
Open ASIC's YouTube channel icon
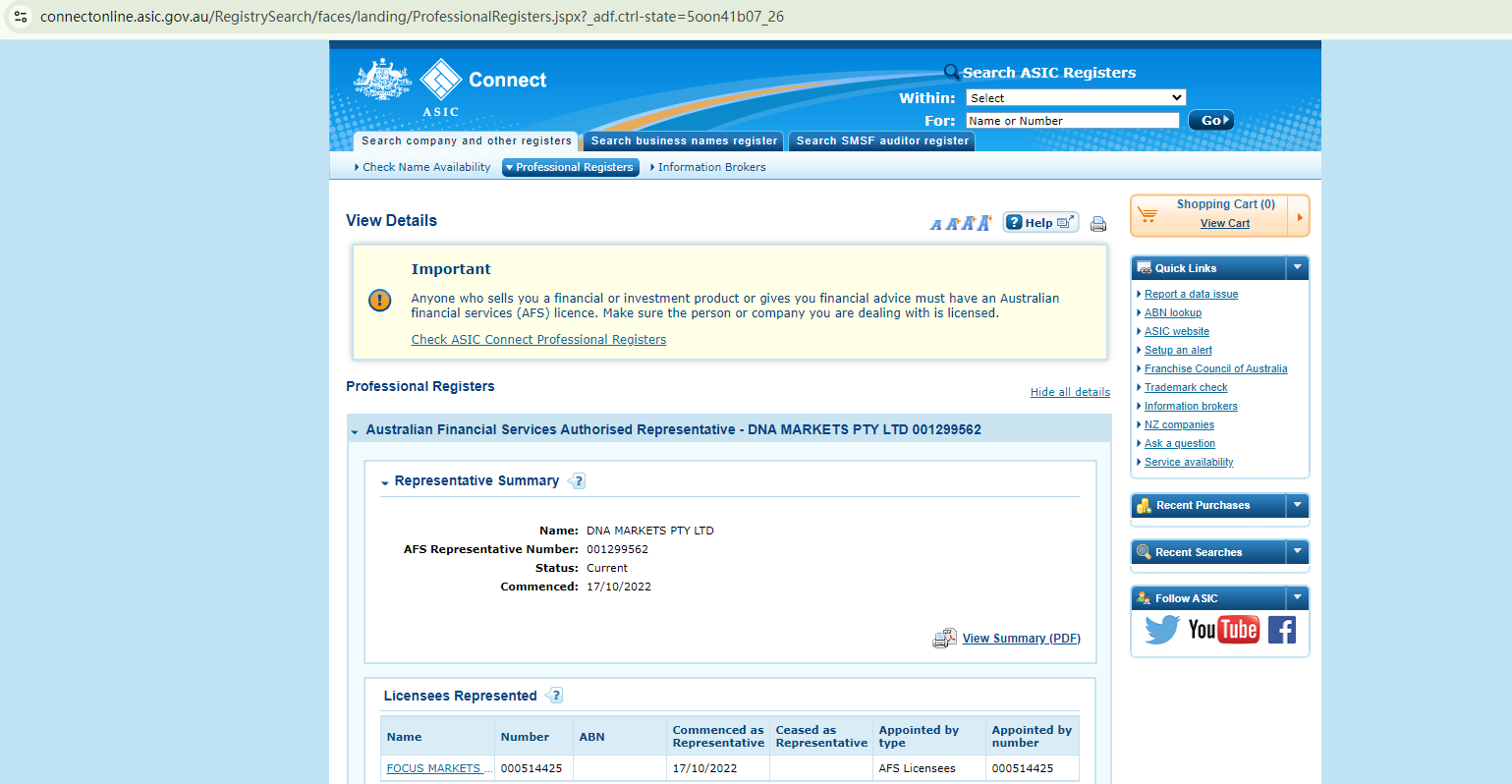click(1223, 630)
